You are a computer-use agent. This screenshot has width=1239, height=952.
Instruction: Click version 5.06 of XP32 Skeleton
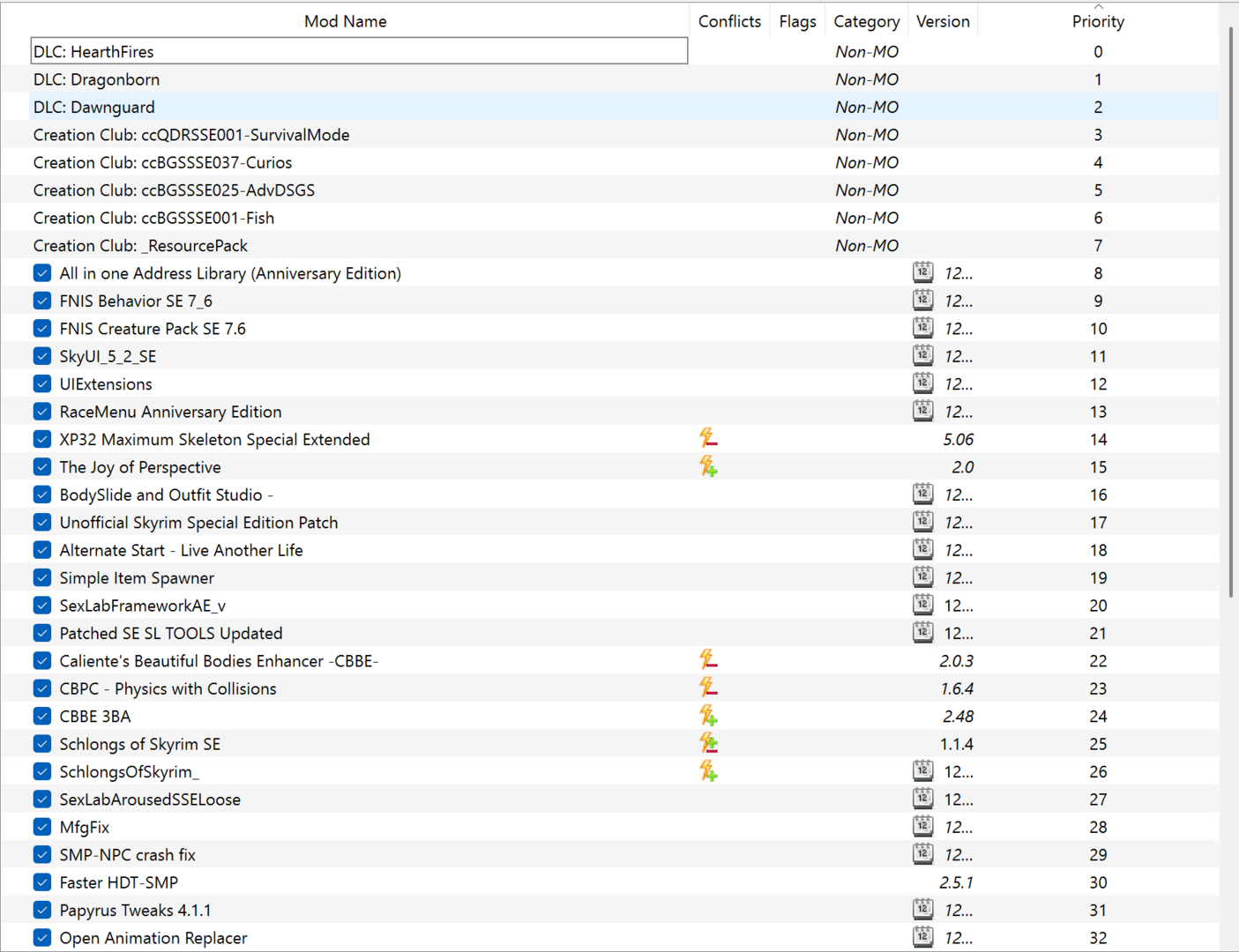click(958, 439)
